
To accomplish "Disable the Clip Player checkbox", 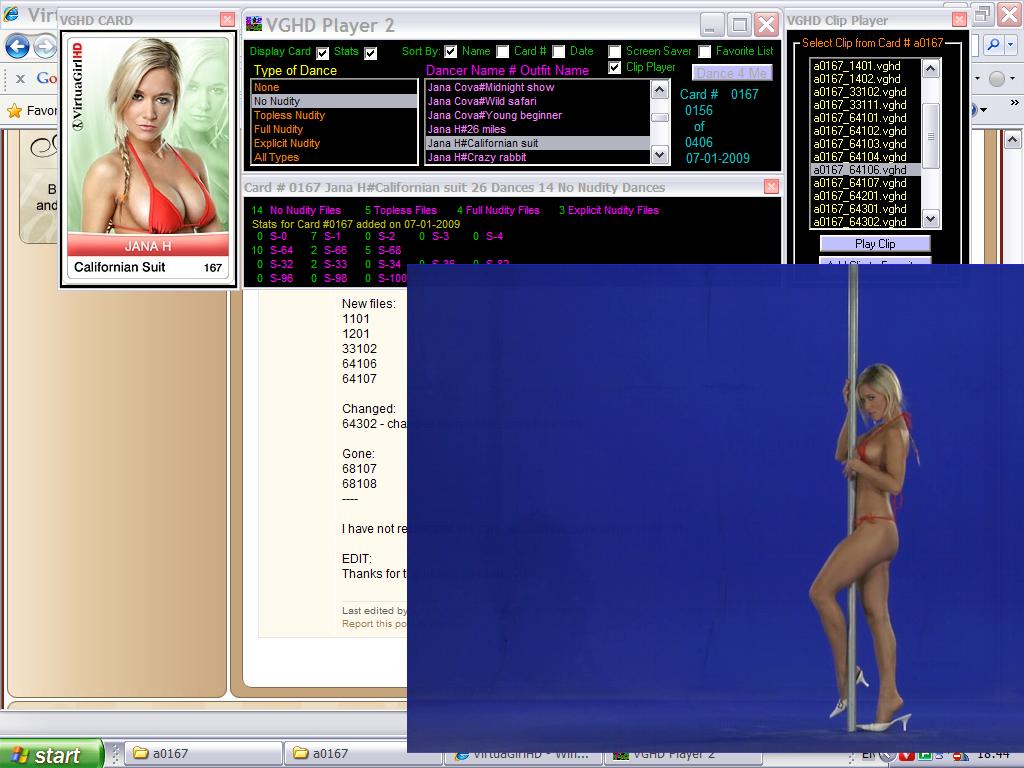I will [615, 67].
